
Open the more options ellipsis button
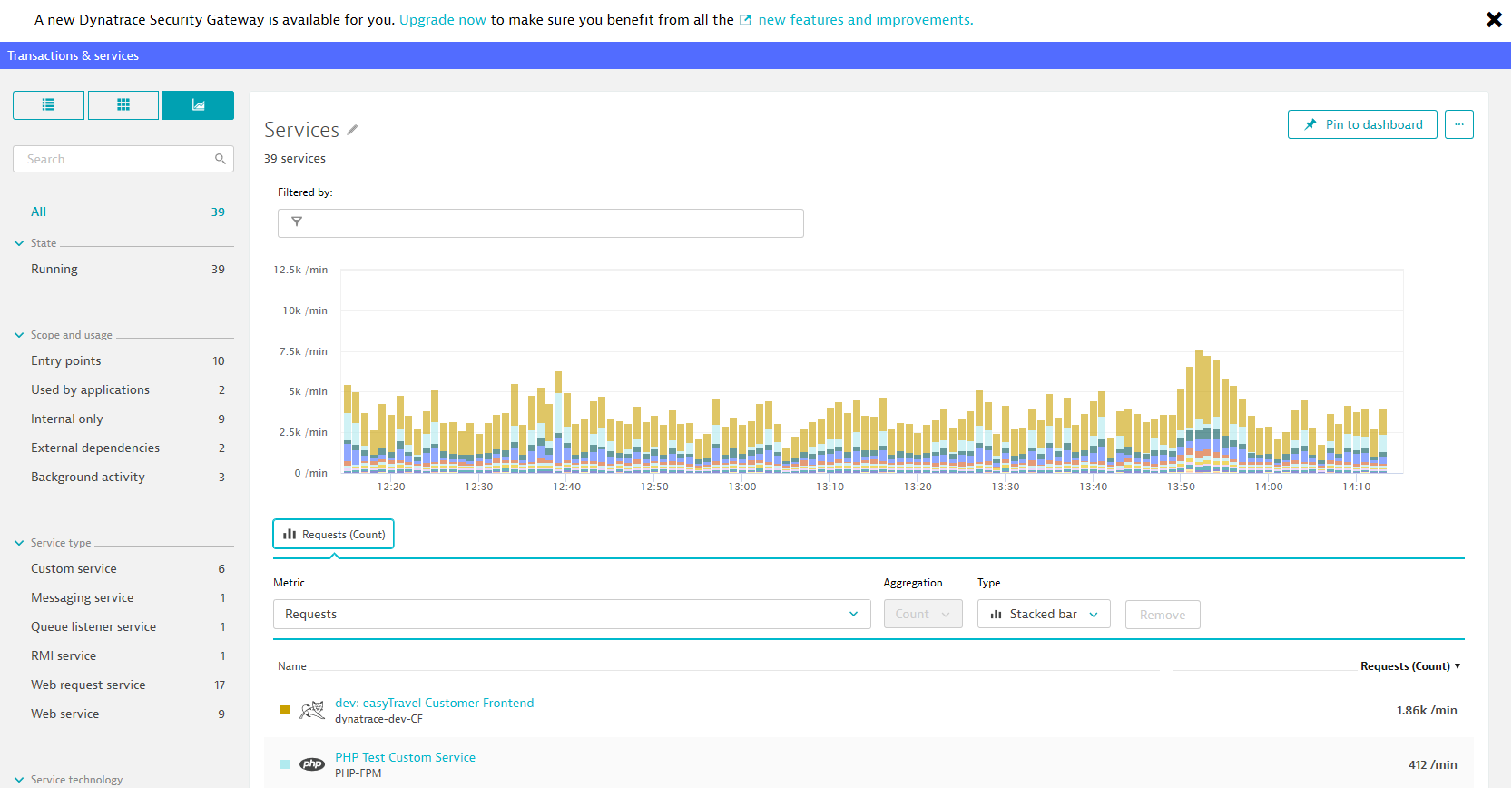click(x=1458, y=124)
